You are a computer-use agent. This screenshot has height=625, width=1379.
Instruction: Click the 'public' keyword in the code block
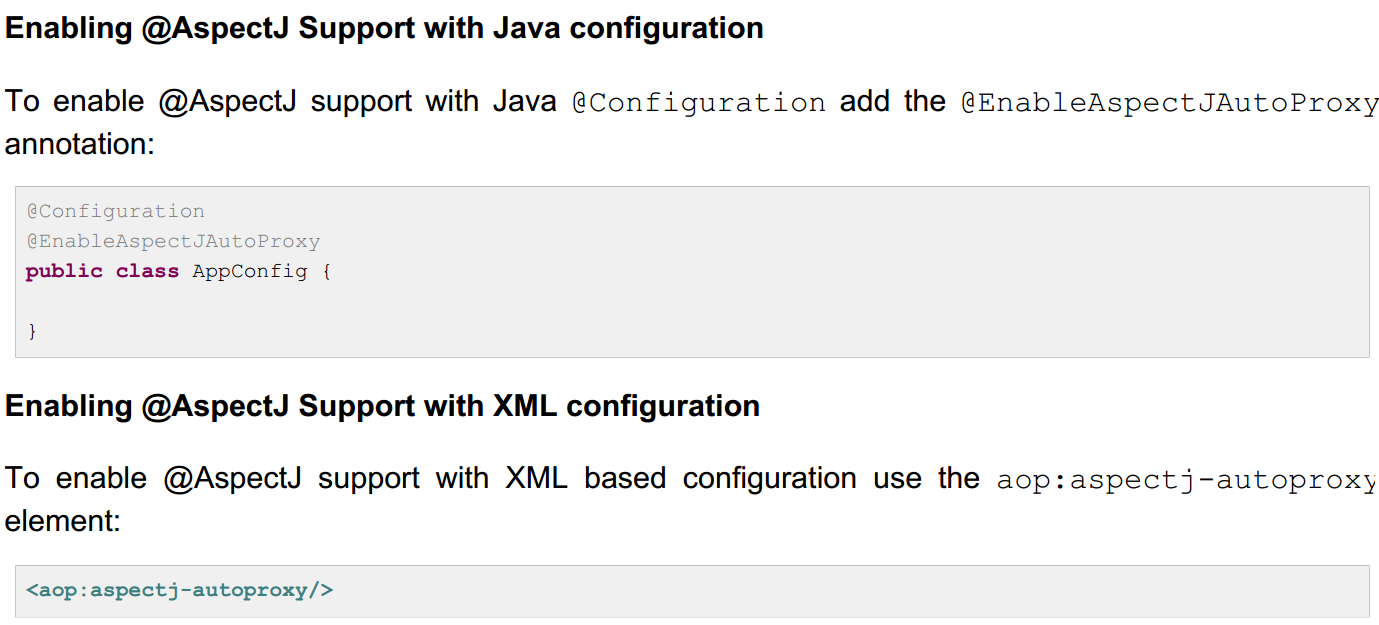click(x=64, y=271)
